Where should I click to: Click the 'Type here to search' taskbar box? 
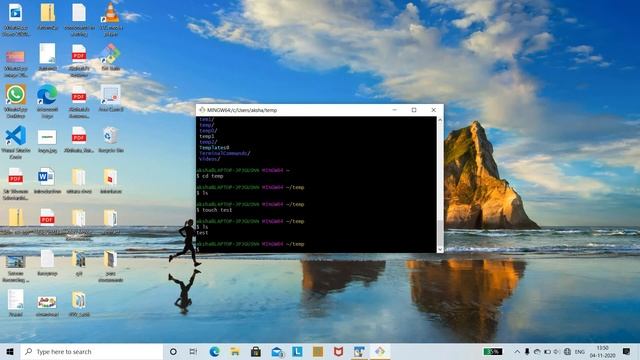coord(92,351)
